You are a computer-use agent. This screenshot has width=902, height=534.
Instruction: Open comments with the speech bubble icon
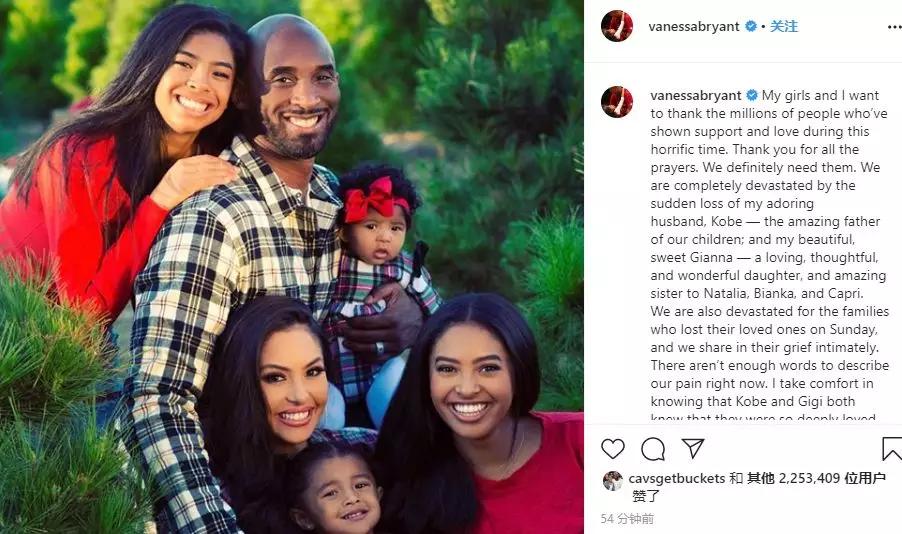pos(653,449)
